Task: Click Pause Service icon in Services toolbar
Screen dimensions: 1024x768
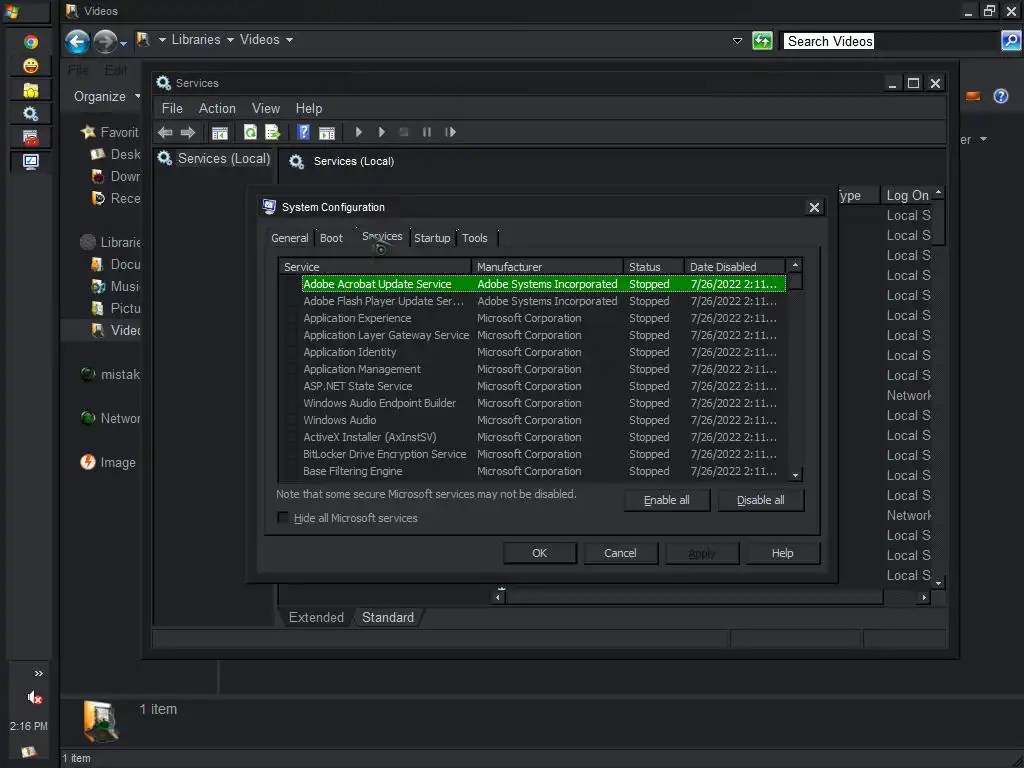Action: click(x=426, y=133)
